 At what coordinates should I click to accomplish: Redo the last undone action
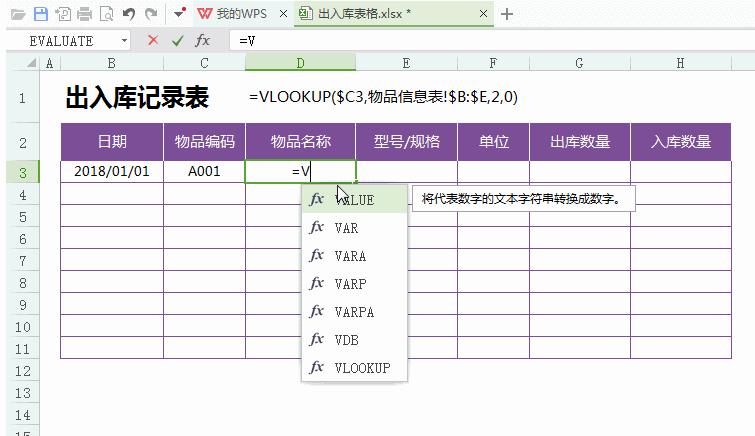[151, 14]
